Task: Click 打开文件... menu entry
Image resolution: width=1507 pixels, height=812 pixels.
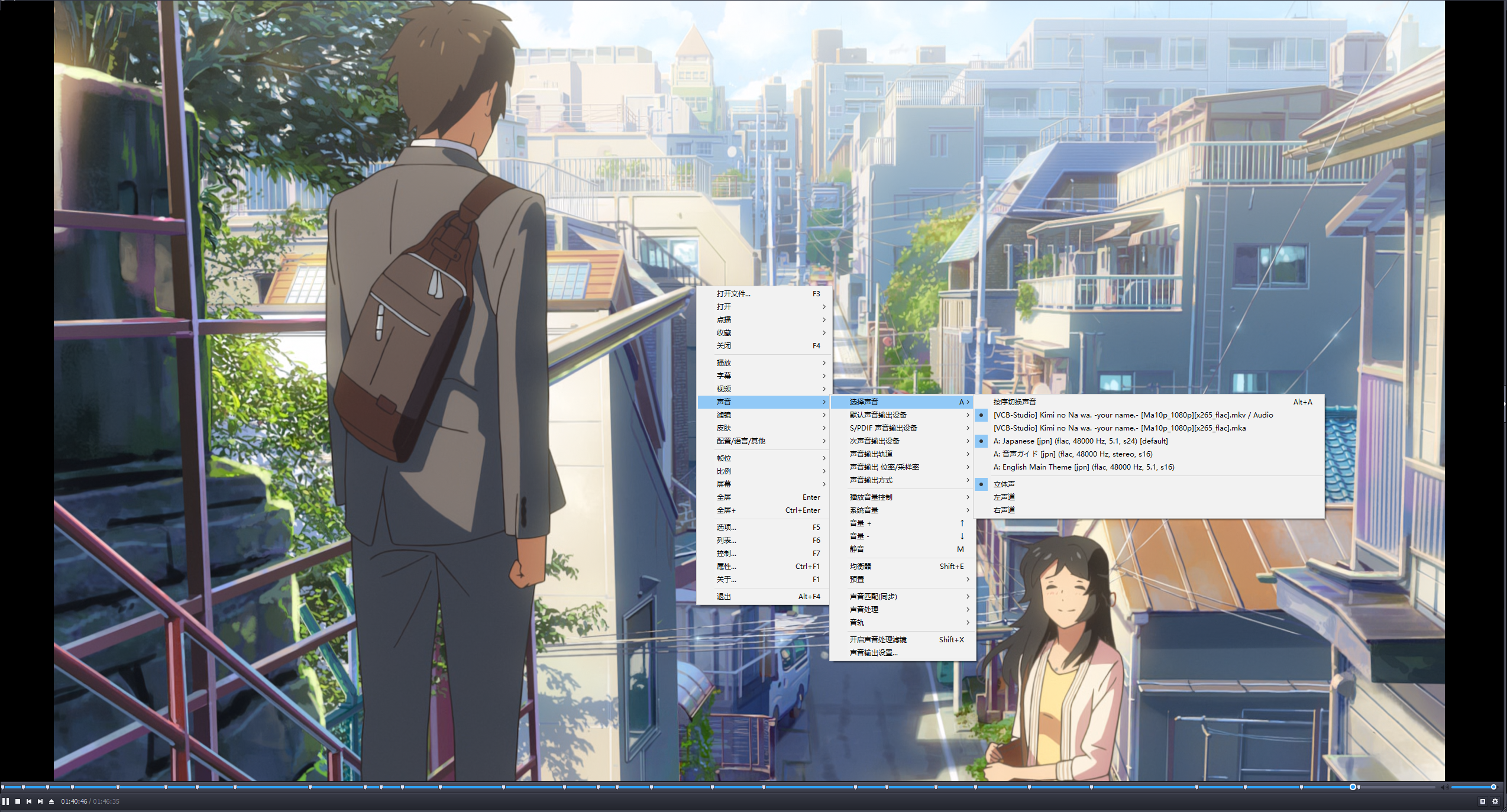Action: click(733, 294)
